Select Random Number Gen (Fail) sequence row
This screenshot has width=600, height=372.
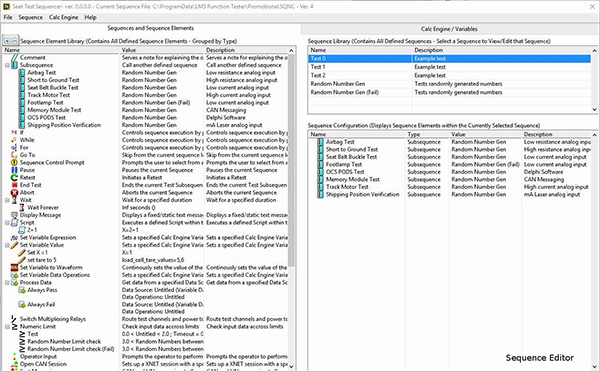[x=449, y=92]
